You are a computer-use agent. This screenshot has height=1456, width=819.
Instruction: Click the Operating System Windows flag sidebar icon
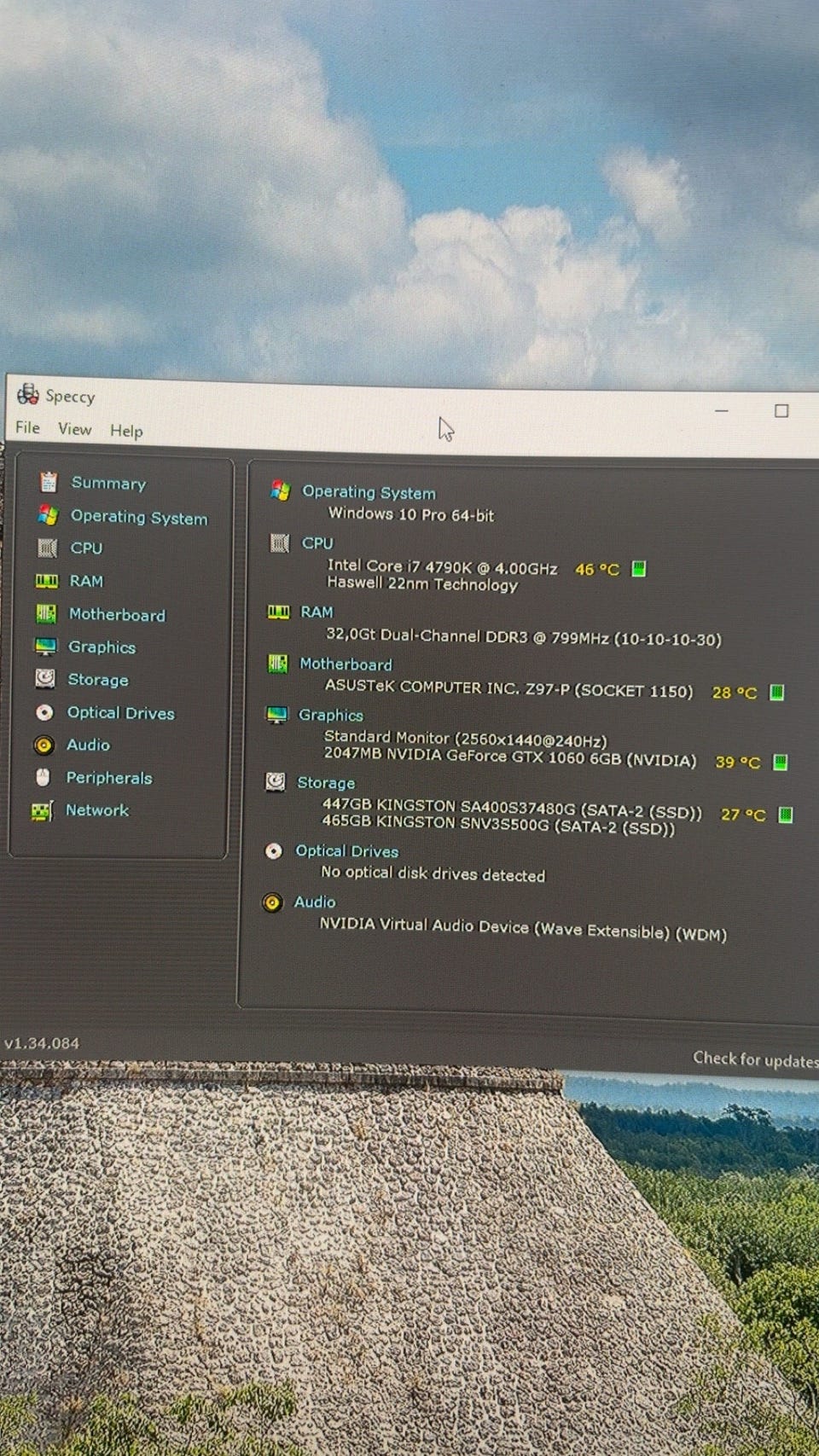coord(48,515)
